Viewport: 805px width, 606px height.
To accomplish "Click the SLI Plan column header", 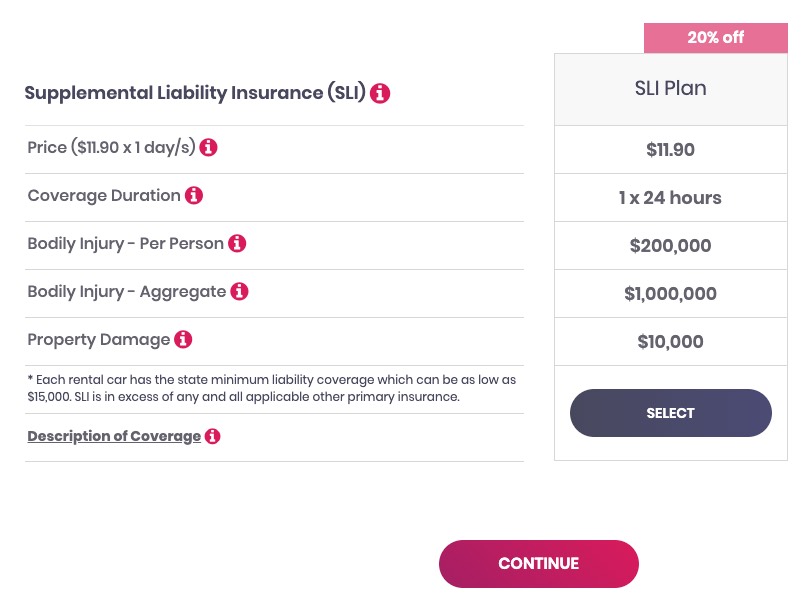I will tap(670, 89).
